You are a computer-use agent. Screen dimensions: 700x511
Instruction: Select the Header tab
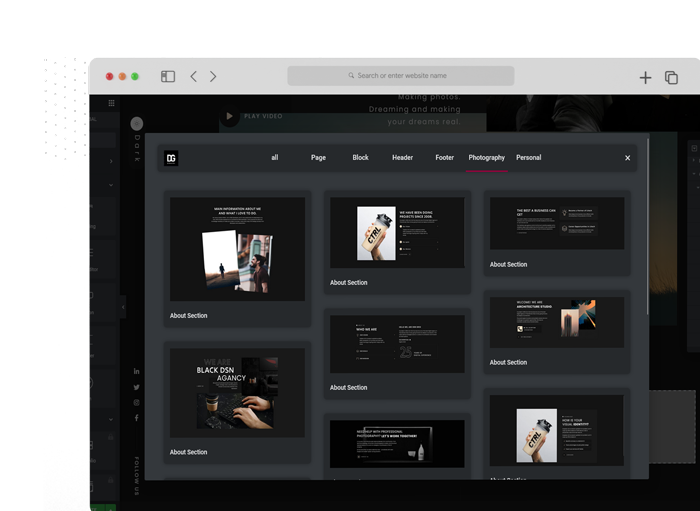pos(402,158)
